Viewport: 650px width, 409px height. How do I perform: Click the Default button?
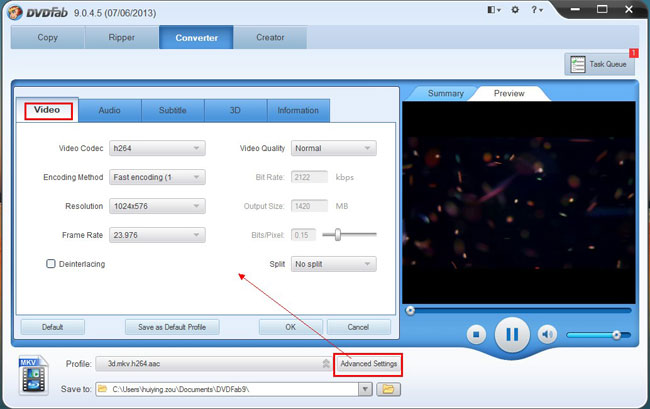(x=53, y=327)
